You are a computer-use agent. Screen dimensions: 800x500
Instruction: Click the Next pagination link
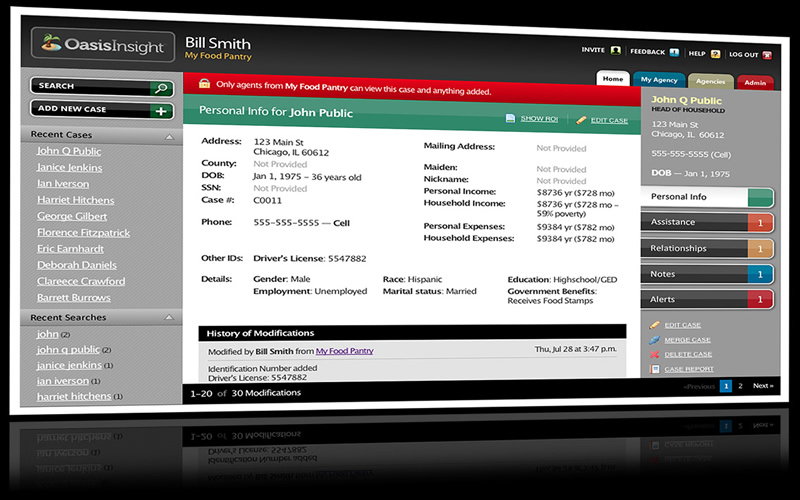tap(763, 386)
